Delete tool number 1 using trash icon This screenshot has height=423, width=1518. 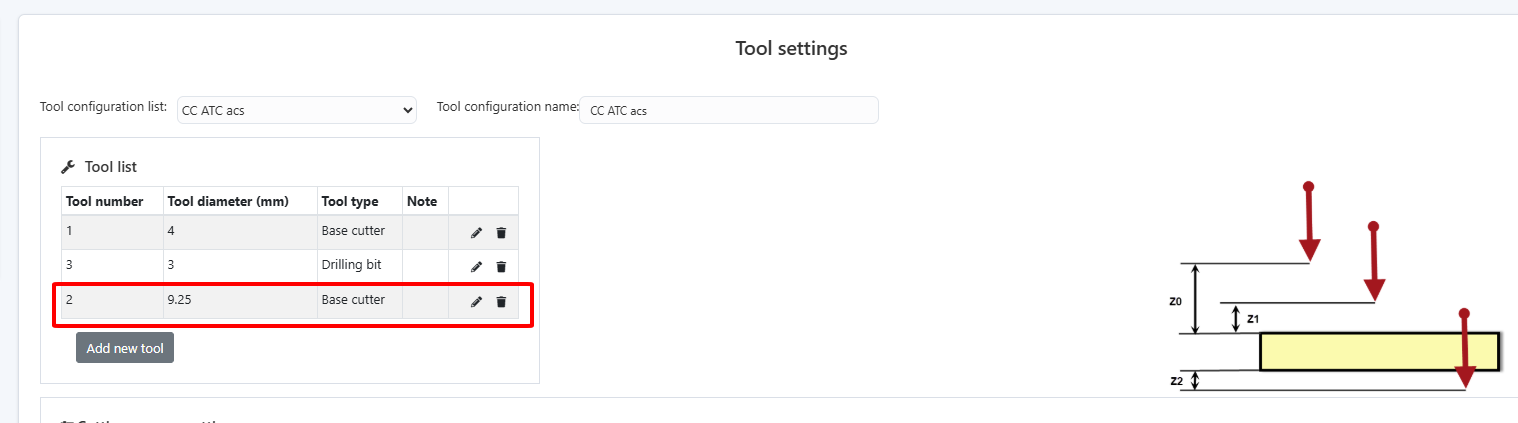(501, 233)
